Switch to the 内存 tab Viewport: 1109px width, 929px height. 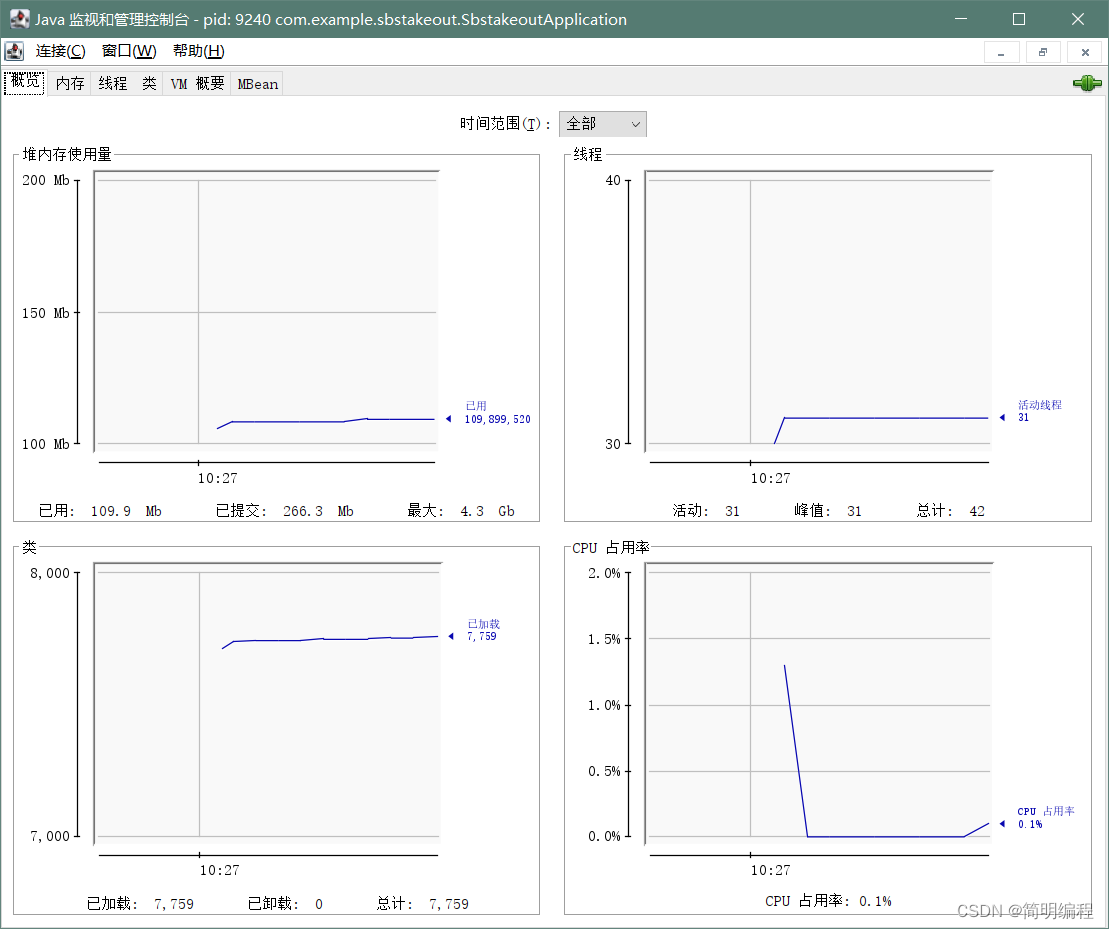69,83
